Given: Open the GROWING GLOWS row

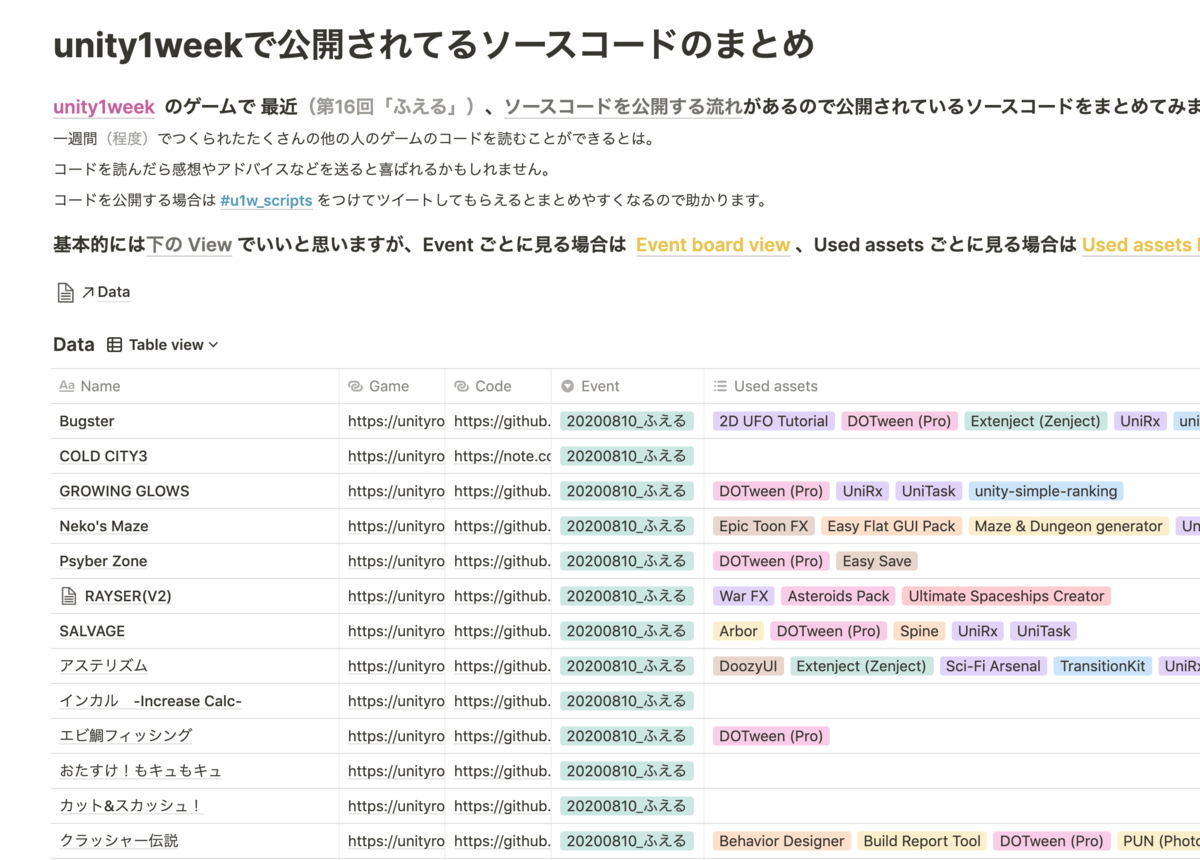Looking at the screenshot, I should click(x=124, y=491).
